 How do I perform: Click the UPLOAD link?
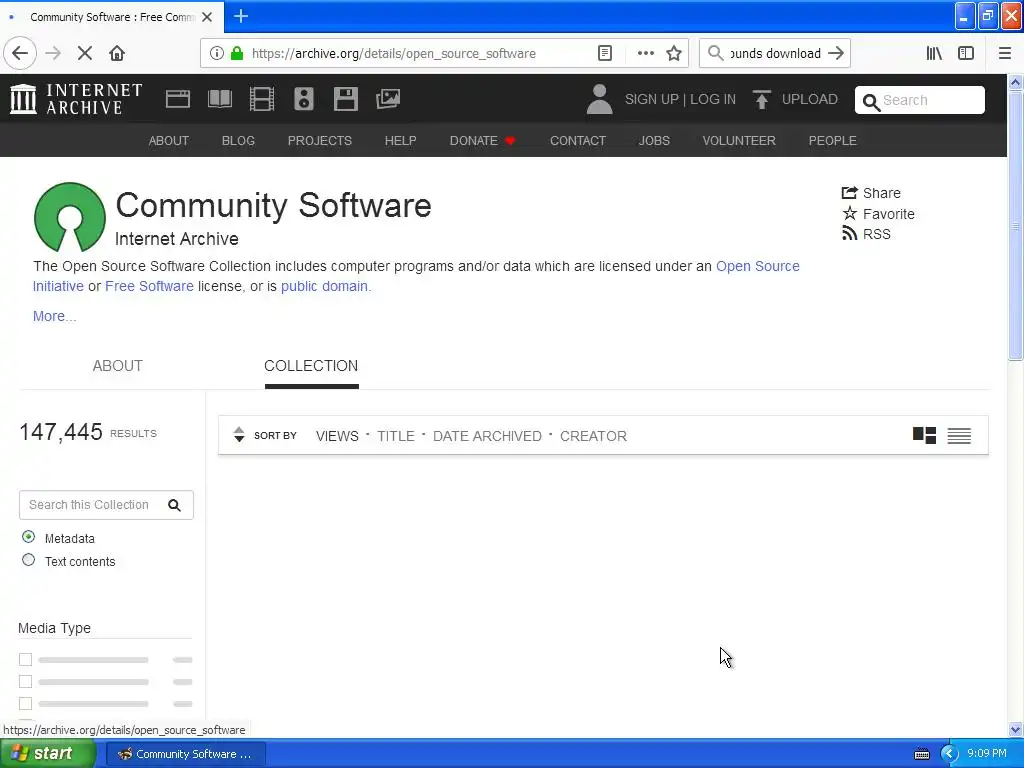tap(795, 99)
